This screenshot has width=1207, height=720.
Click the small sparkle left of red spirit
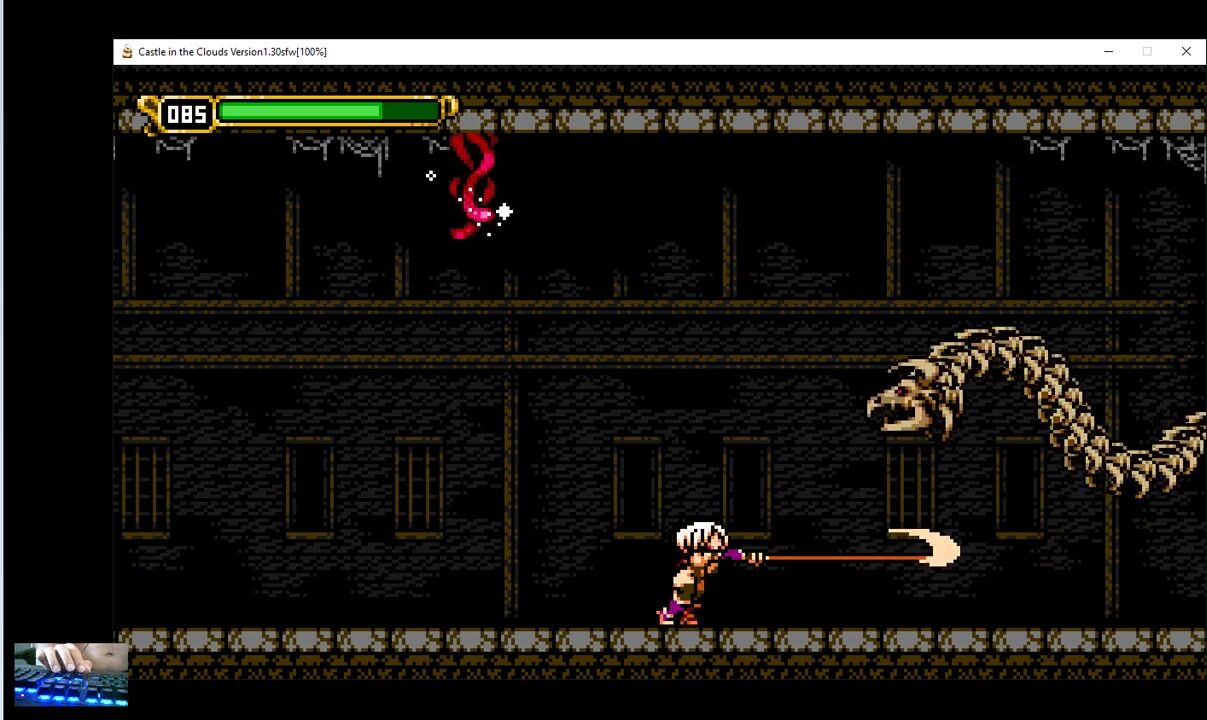[x=431, y=176]
